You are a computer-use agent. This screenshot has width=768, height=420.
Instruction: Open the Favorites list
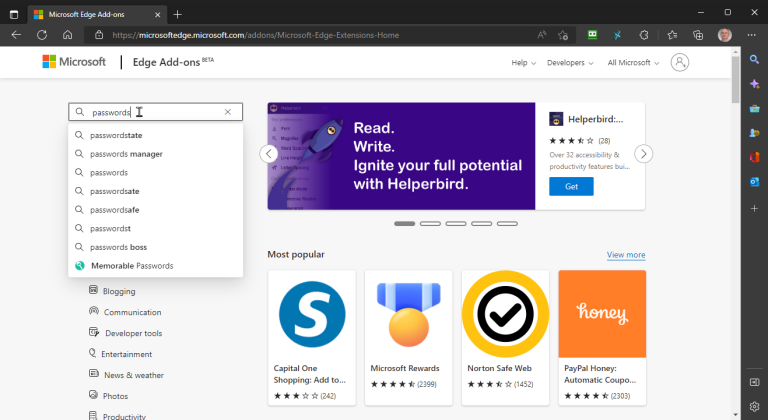pyautogui.click(x=672, y=35)
